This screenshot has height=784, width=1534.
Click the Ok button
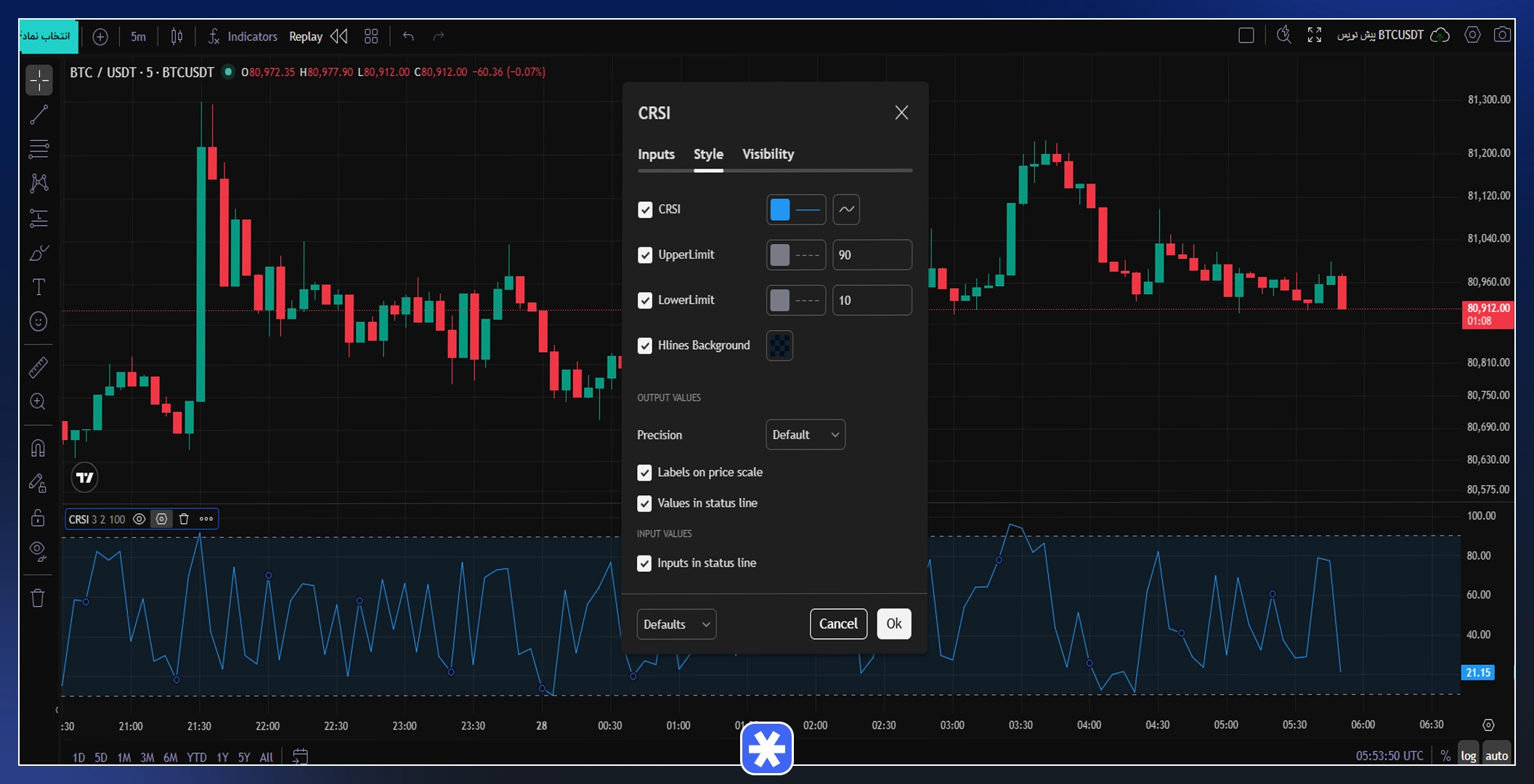tap(894, 624)
